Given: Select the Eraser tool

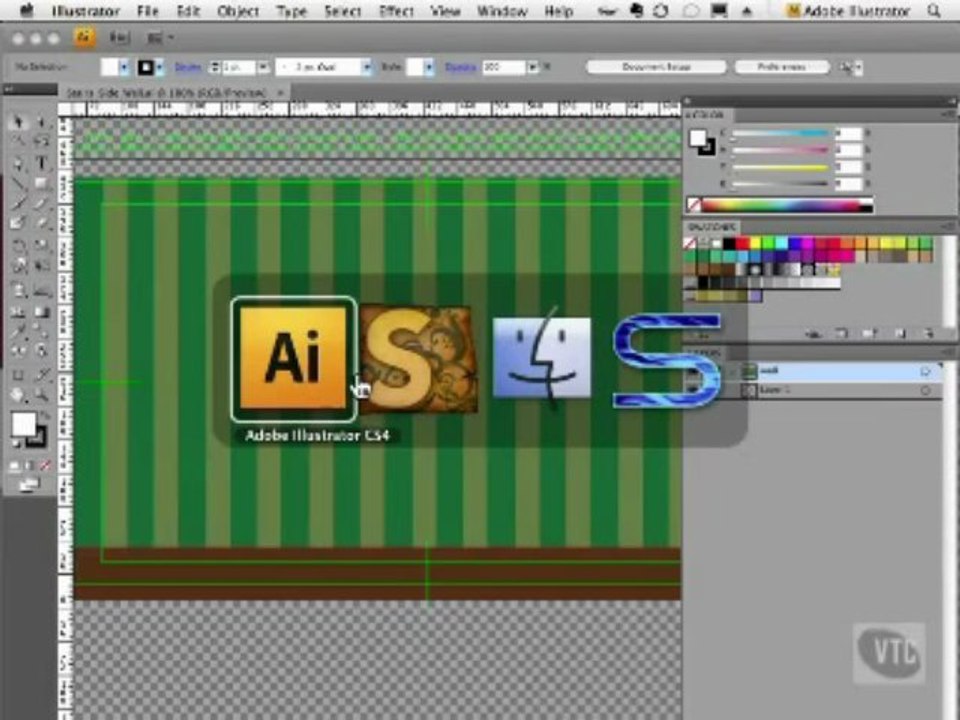Looking at the screenshot, I should point(41,223).
